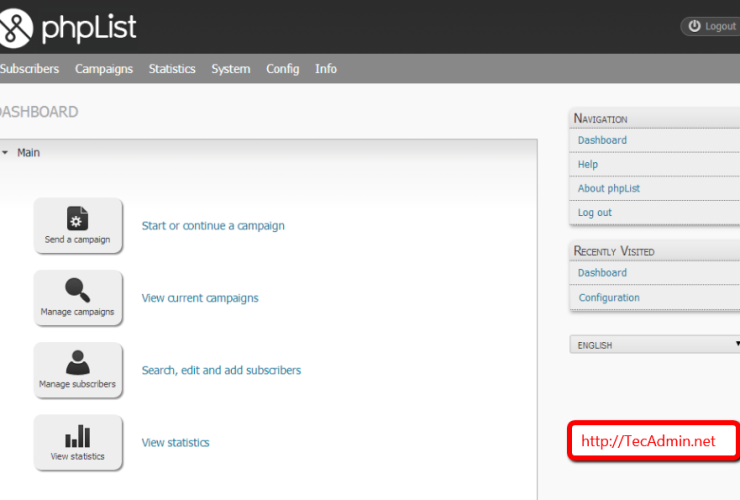Open the English language dropdown

(654, 345)
